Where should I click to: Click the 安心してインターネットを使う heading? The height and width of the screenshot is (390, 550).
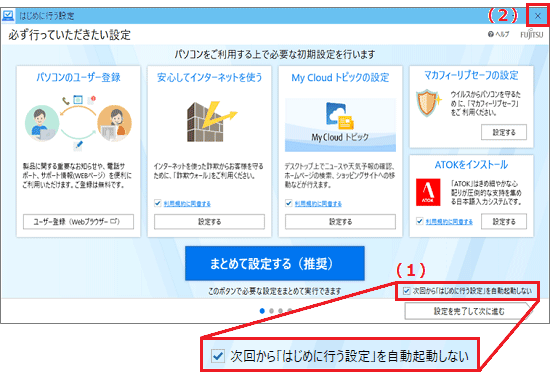[209, 77]
